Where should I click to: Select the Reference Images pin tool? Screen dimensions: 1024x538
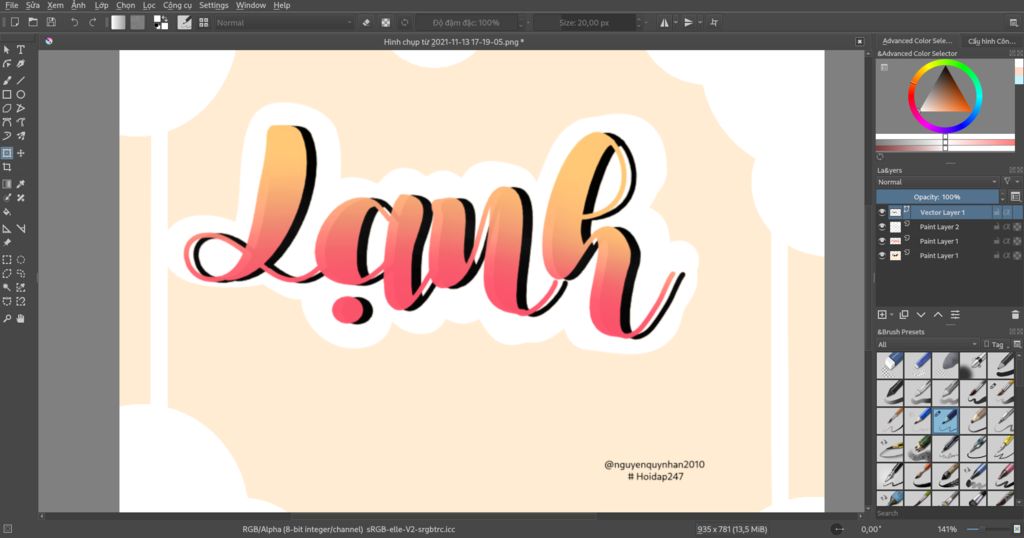(7, 242)
